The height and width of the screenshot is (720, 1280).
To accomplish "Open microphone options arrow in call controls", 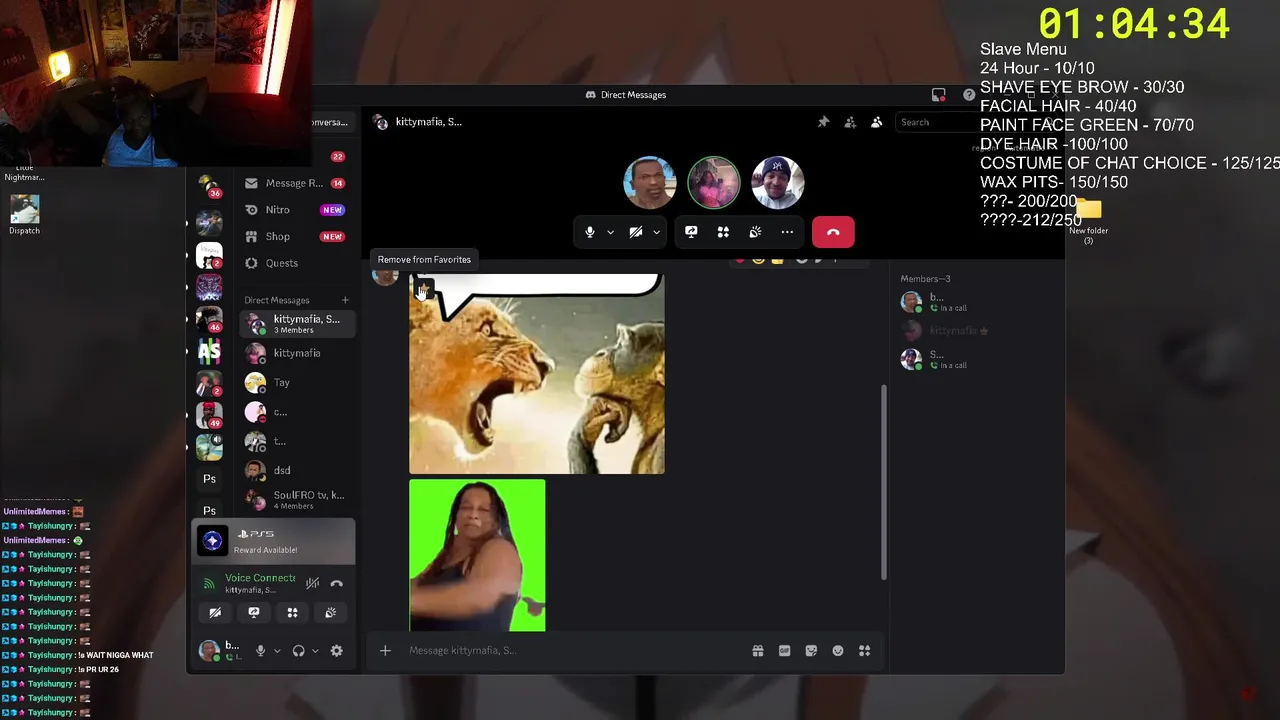I will pos(610,232).
